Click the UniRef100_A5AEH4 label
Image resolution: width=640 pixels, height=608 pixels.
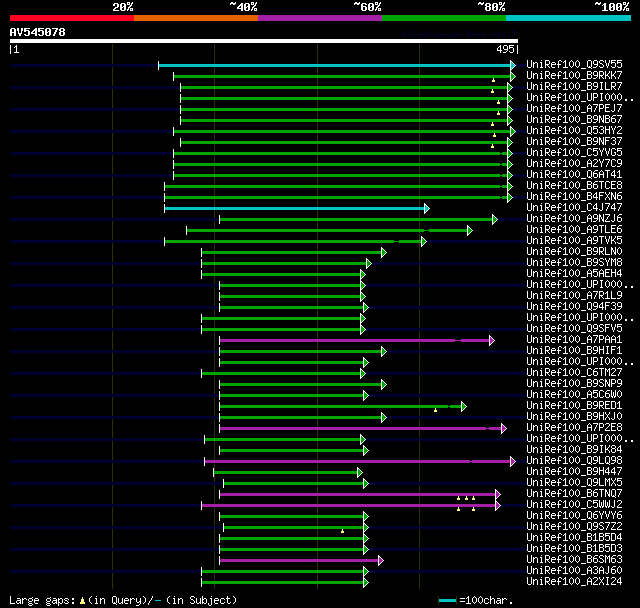pos(574,274)
